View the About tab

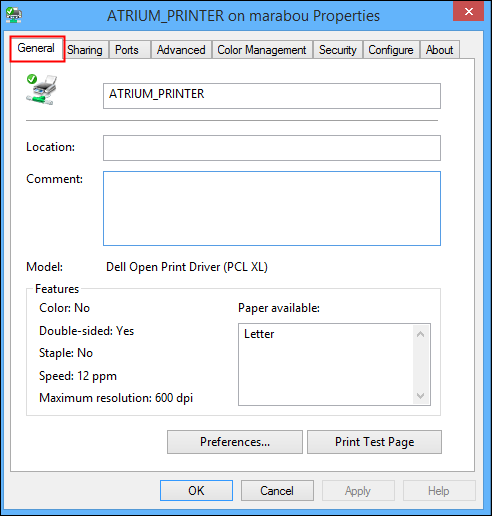[439, 50]
